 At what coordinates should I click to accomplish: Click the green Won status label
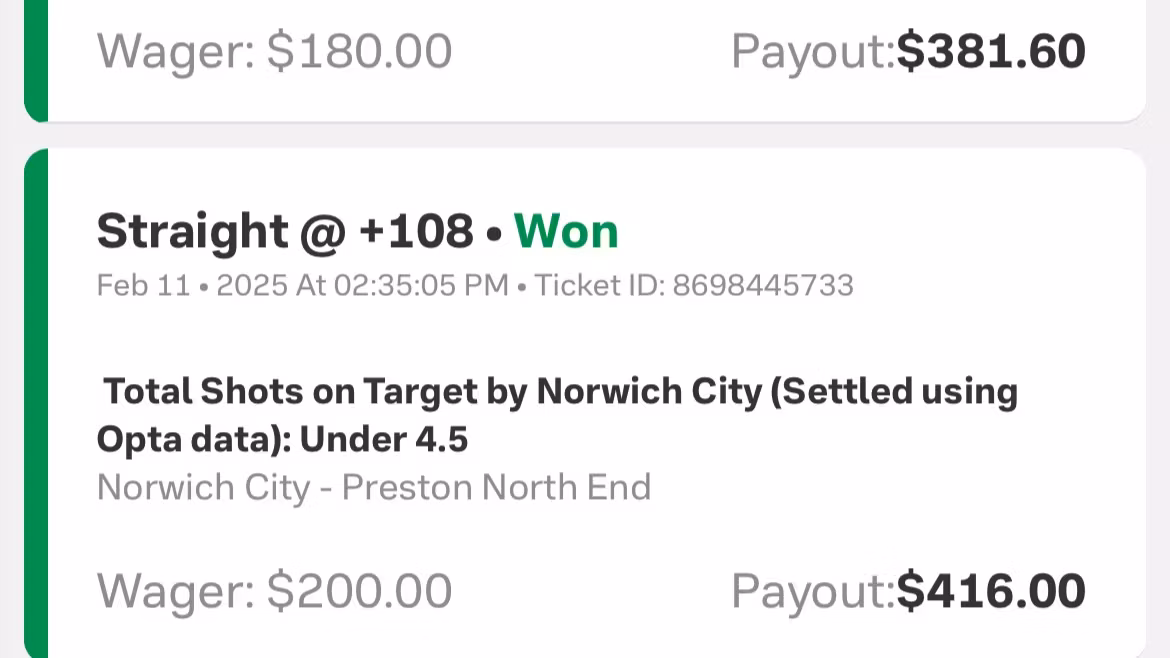pyautogui.click(x=566, y=232)
